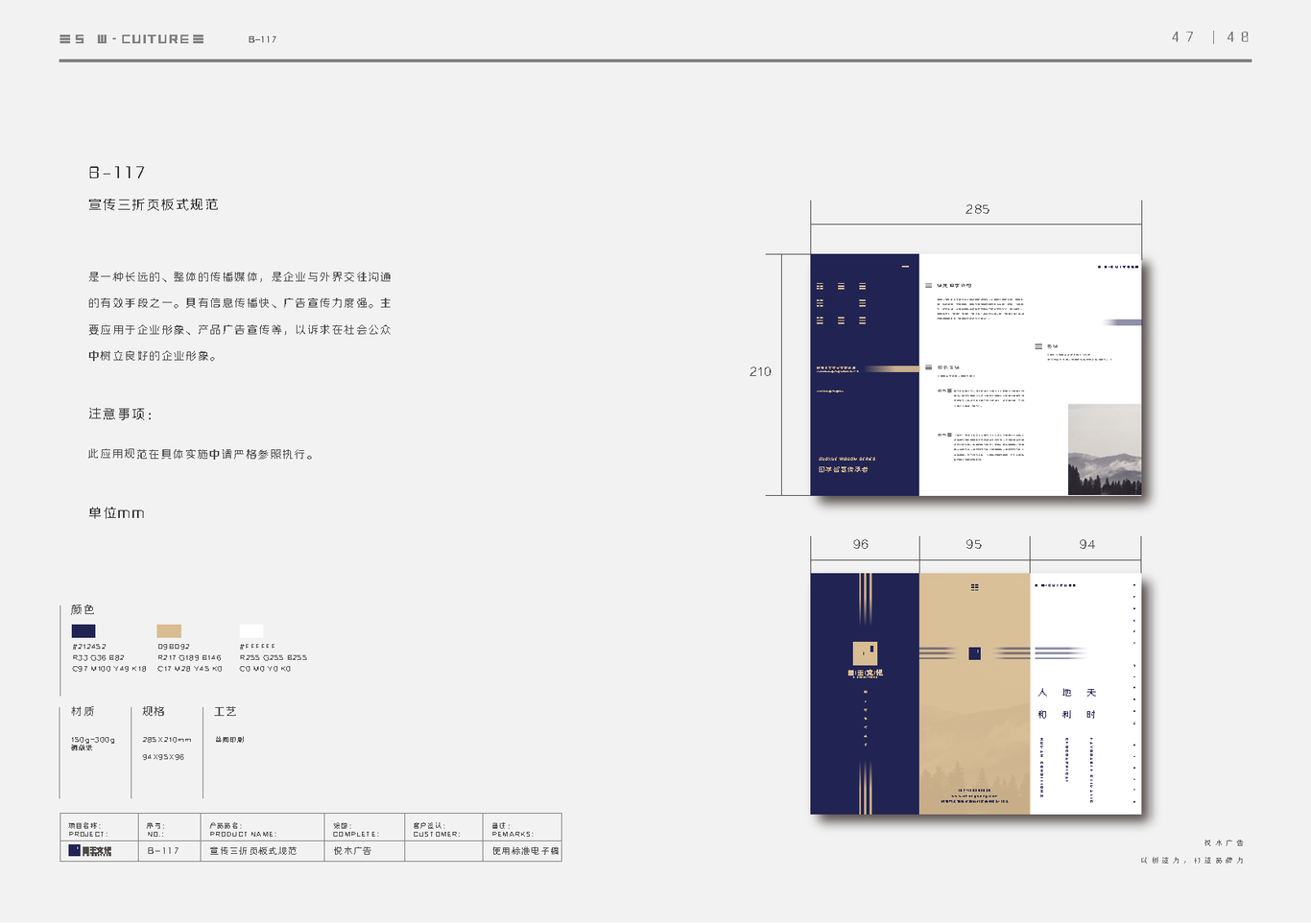Click the 'PRODUCT NAME:' table header
This screenshot has height=924, width=1311.
243,834
